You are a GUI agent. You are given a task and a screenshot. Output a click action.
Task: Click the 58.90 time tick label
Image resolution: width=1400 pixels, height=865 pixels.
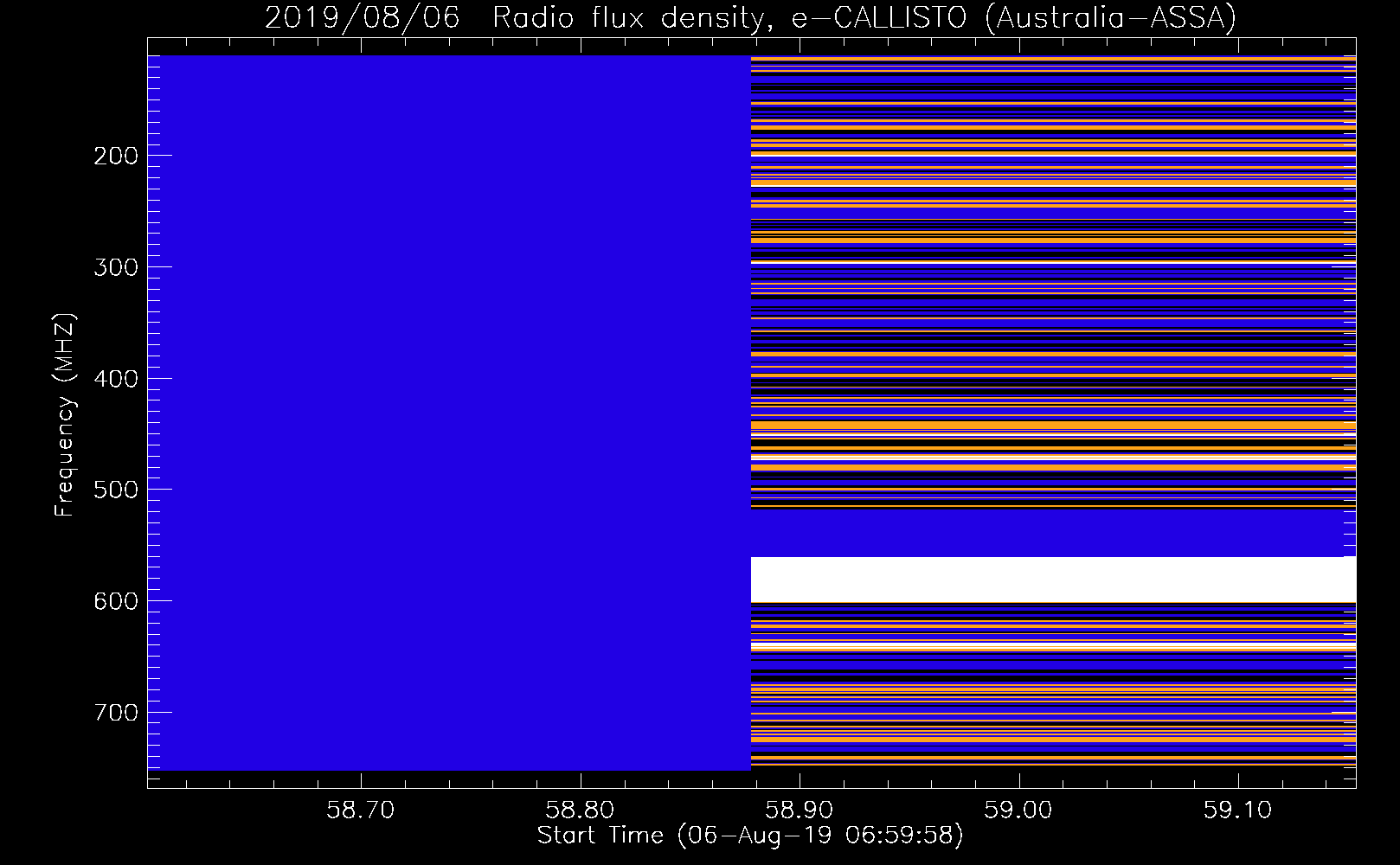[800, 810]
